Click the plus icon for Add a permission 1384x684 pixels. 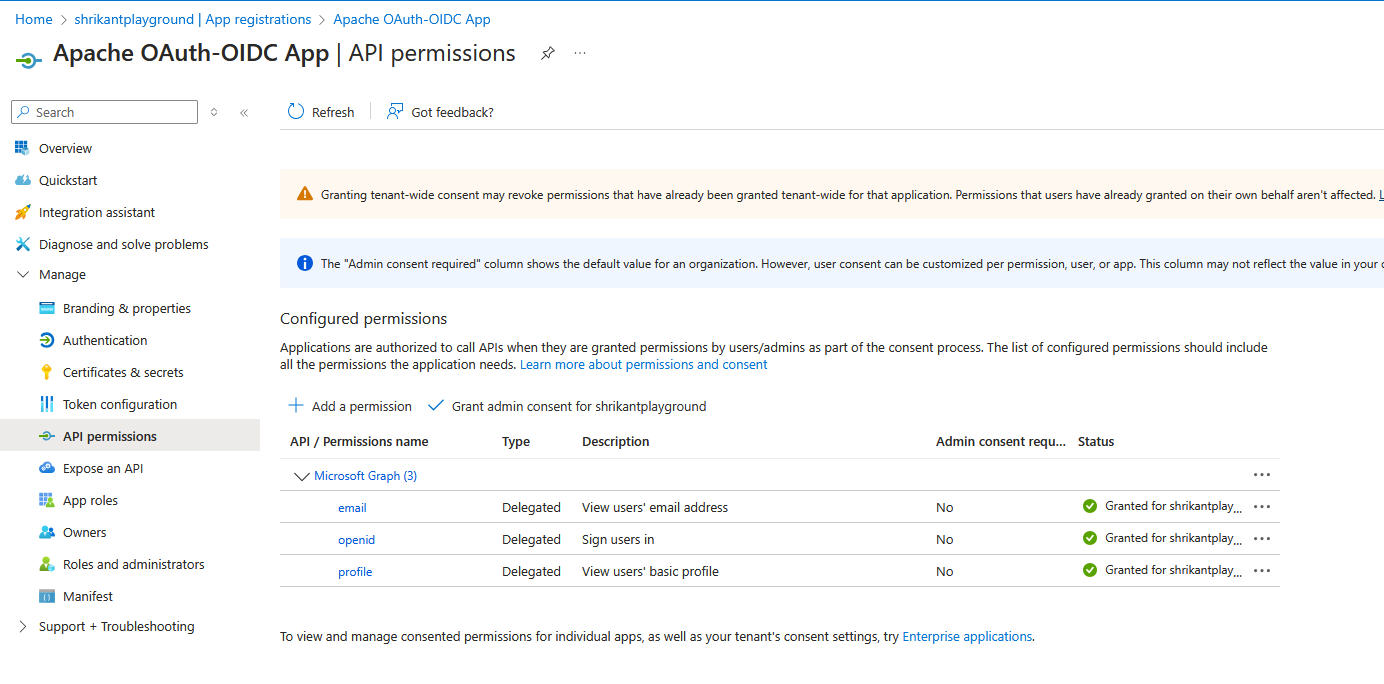coord(296,405)
